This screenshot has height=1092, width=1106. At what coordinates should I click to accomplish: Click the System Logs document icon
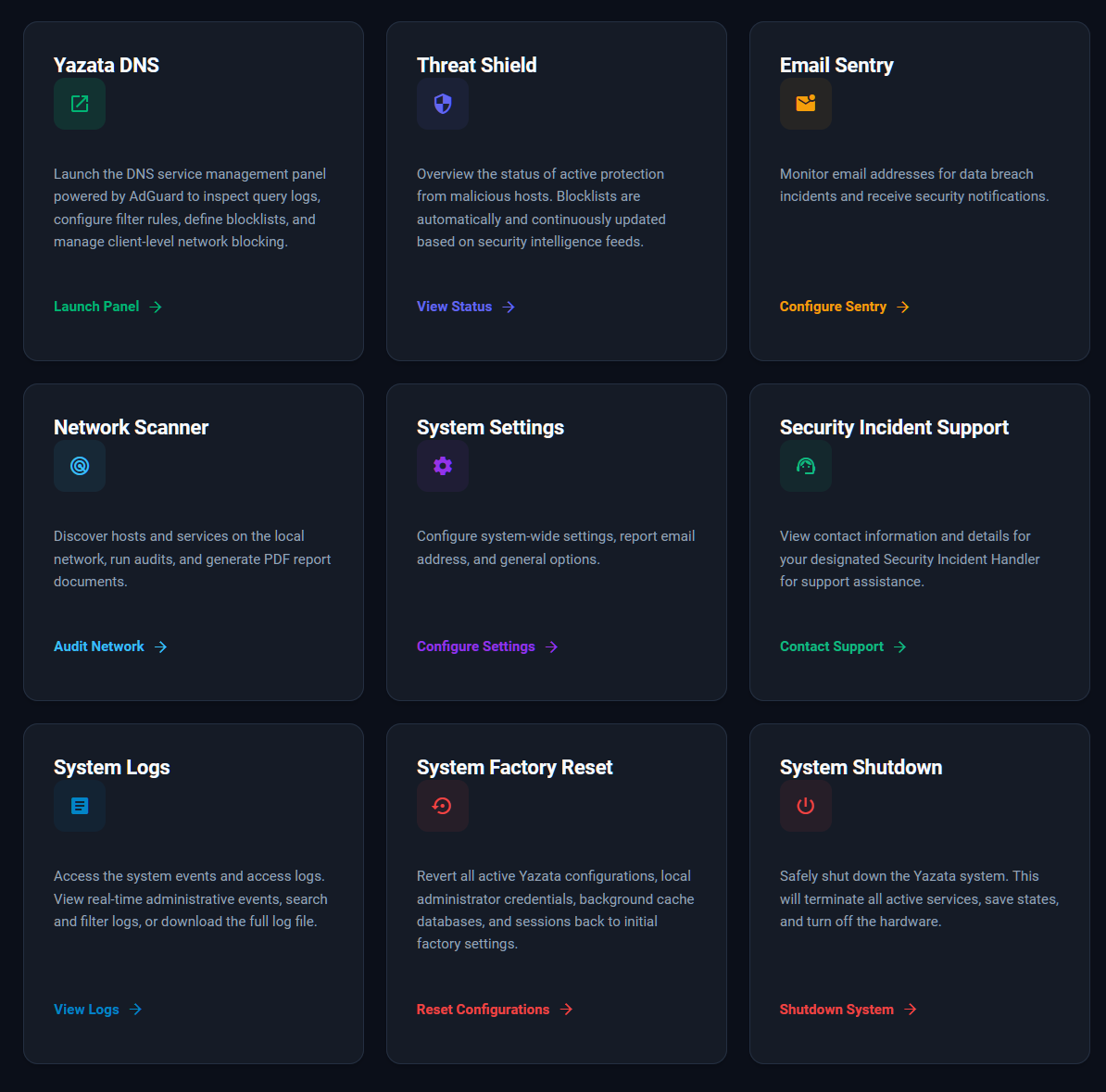click(x=80, y=806)
